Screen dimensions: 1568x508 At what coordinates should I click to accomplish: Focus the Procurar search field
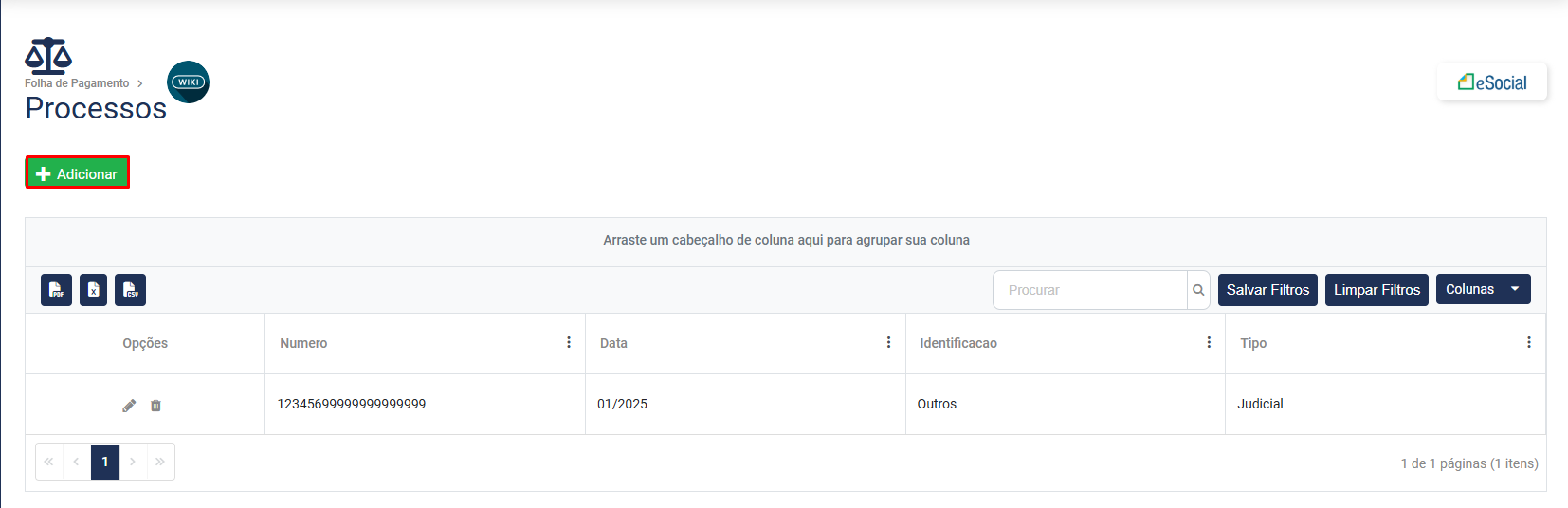(x=1090, y=290)
